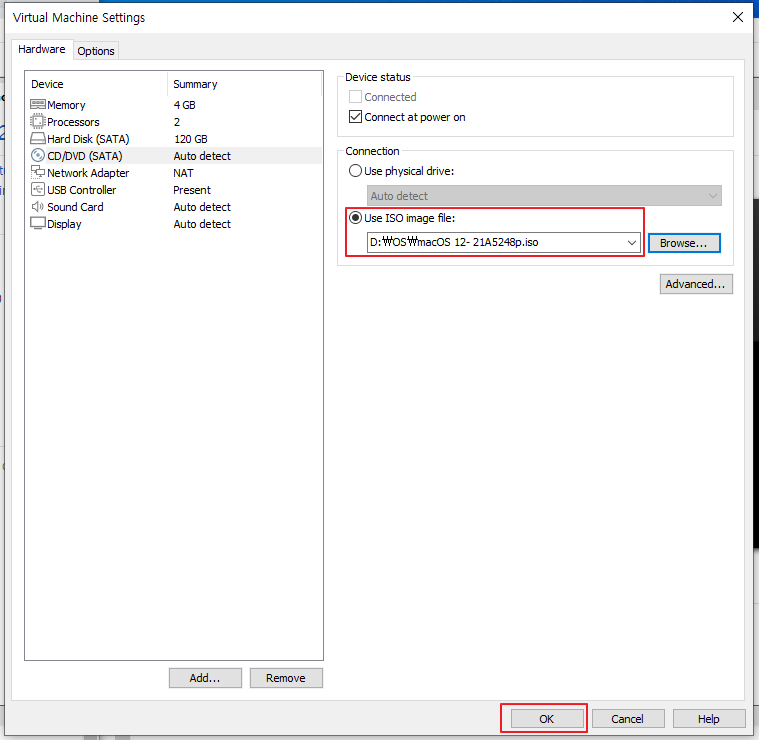Click the Display monitor icon
This screenshot has width=759, height=740.
[x=38, y=224]
